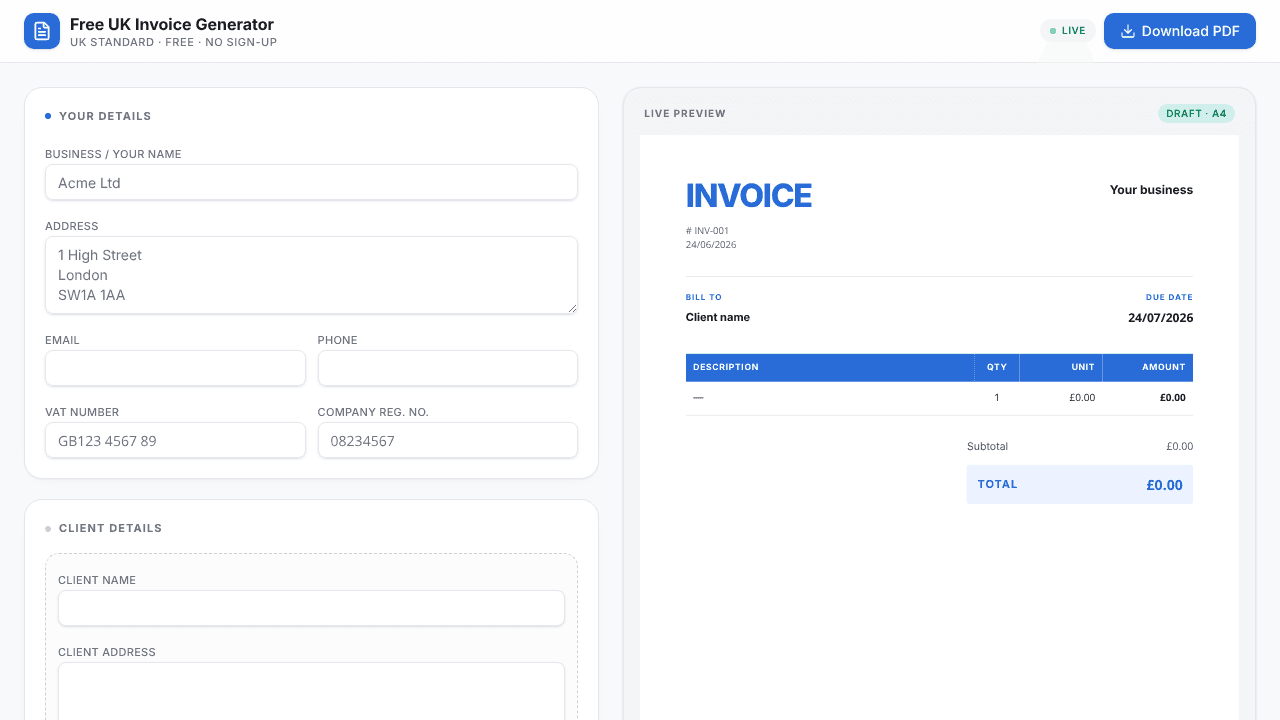
Task: Click the total amount £0.00 in blue
Action: (1164, 485)
